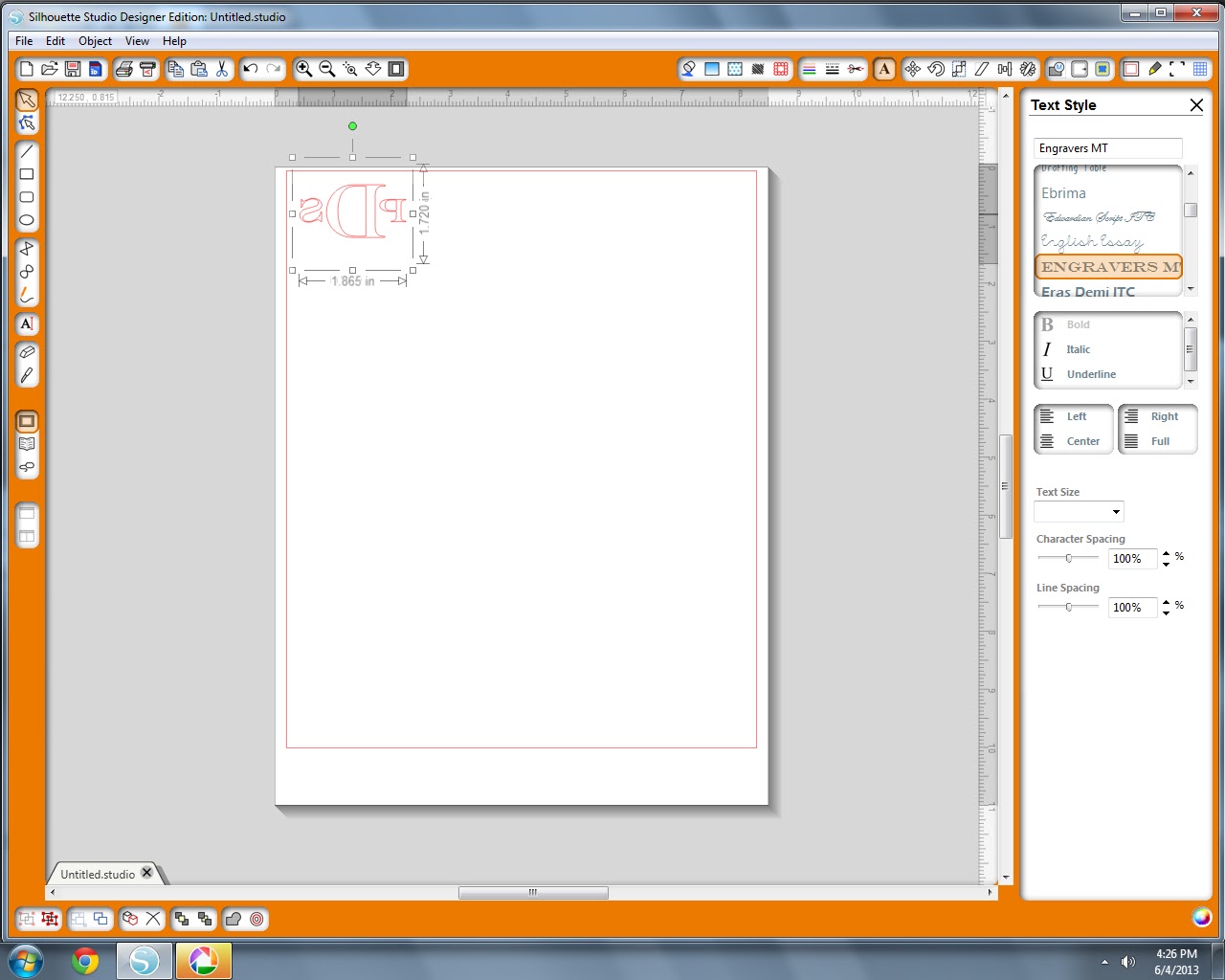This screenshot has width=1225, height=980.
Task: Open the Text Size dropdown
Action: coord(1079,511)
